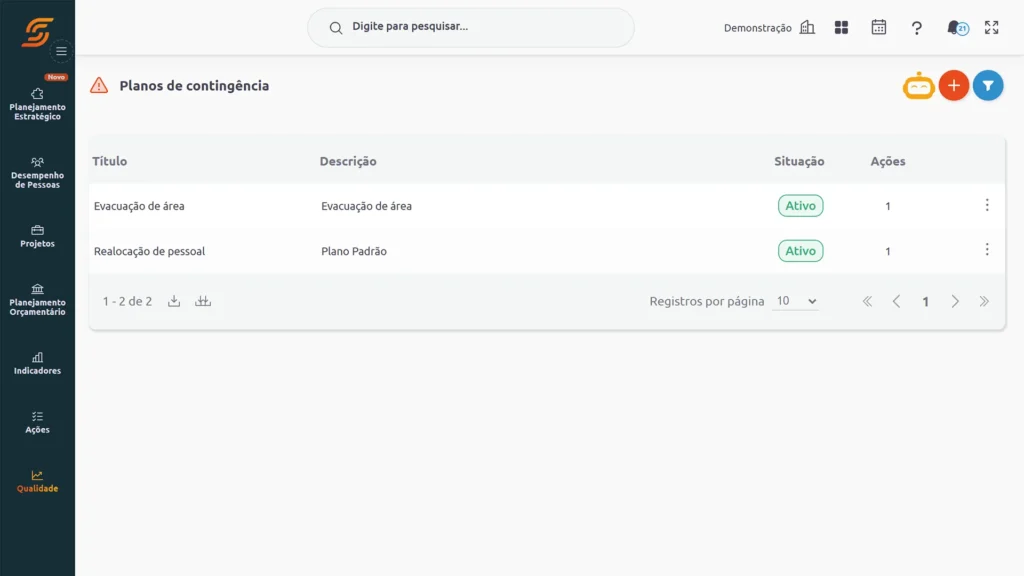Open Planejamento Orçamentário module
The height and width of the screenshot is (576, 1024).
[37, 300]
